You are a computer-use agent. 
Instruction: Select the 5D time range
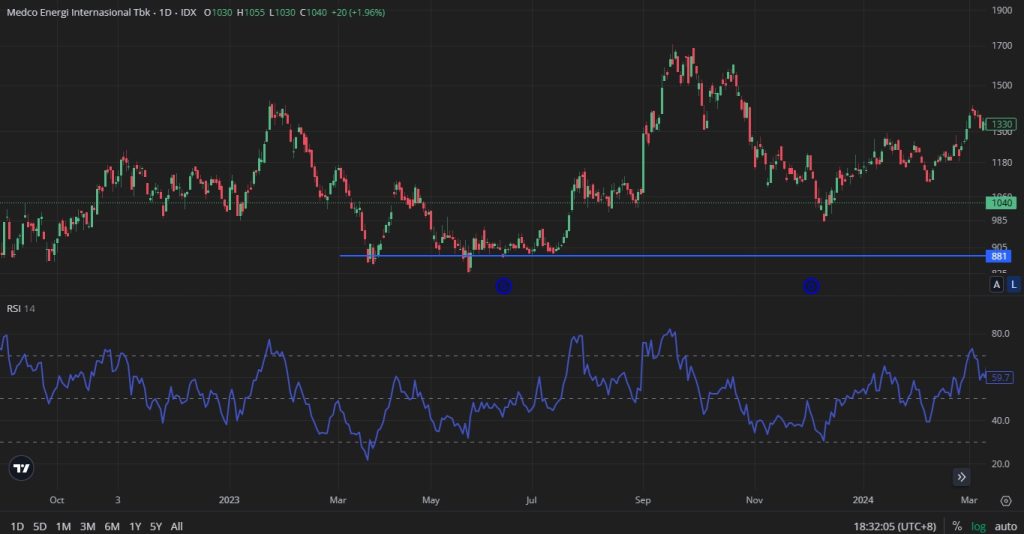click(40, 526)
